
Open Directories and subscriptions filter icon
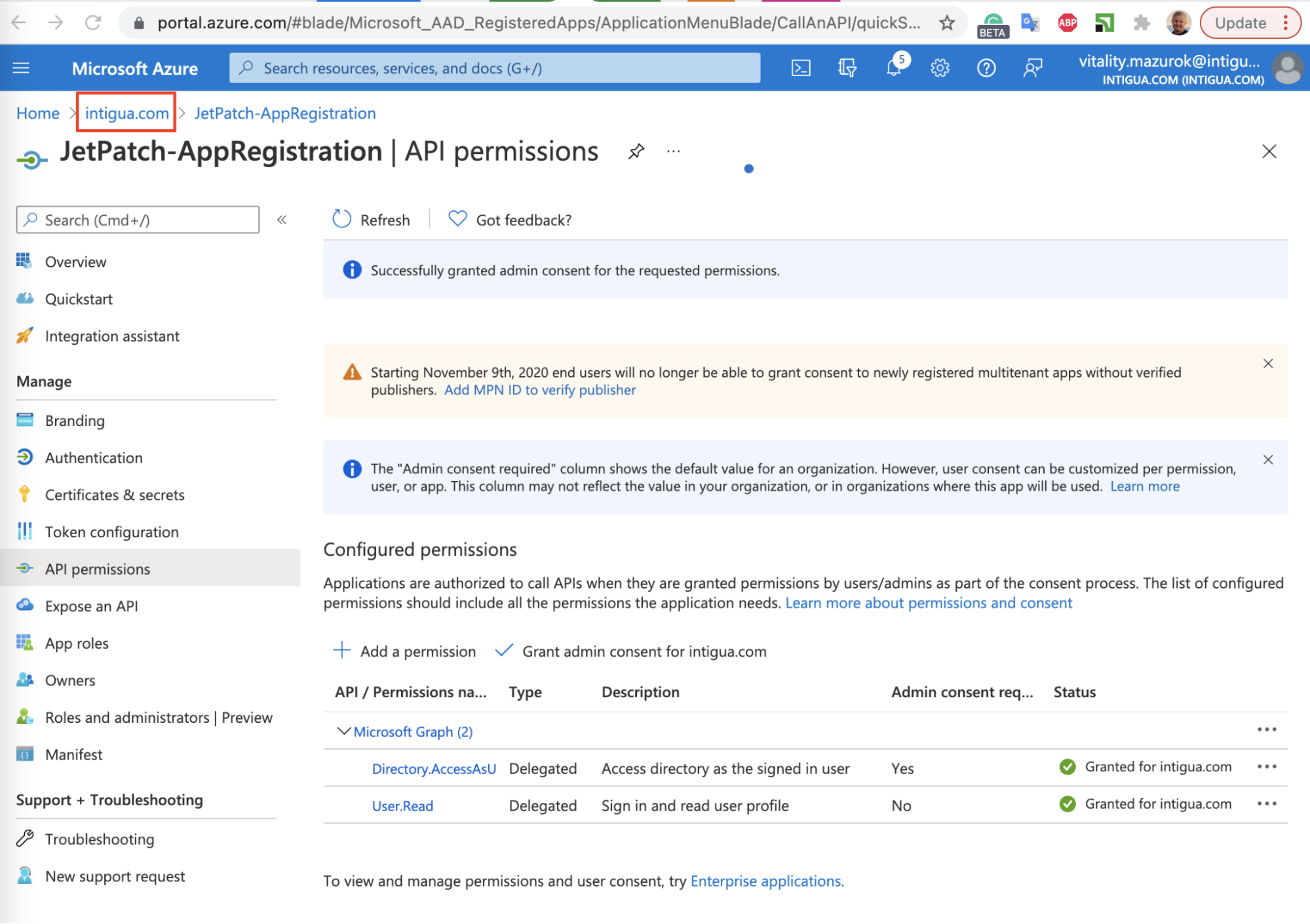[x=847, y=68]
